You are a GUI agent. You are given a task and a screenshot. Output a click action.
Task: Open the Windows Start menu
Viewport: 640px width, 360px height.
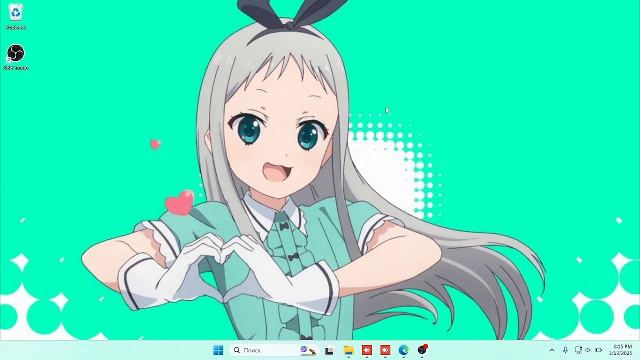coord(218,350)
